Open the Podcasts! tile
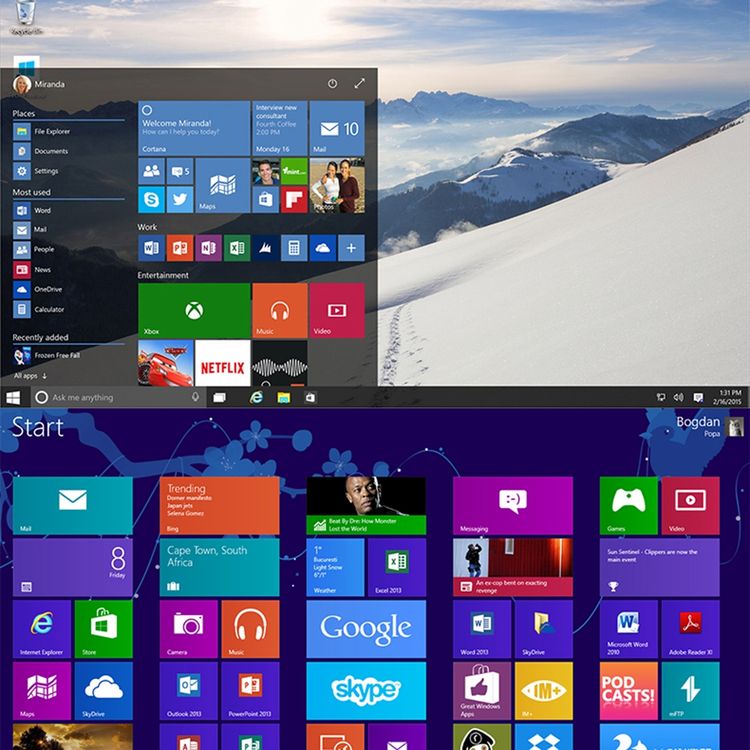750x750 pixels. click(x=629, y=691)
